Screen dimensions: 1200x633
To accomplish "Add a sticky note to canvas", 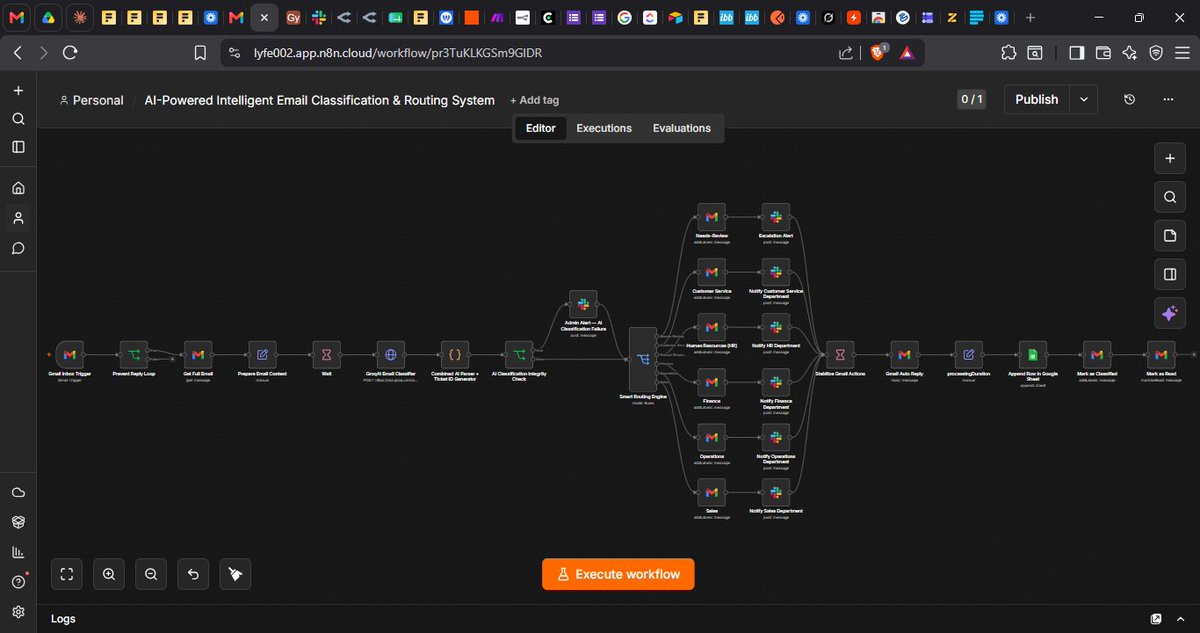I will pos(1169,236).
